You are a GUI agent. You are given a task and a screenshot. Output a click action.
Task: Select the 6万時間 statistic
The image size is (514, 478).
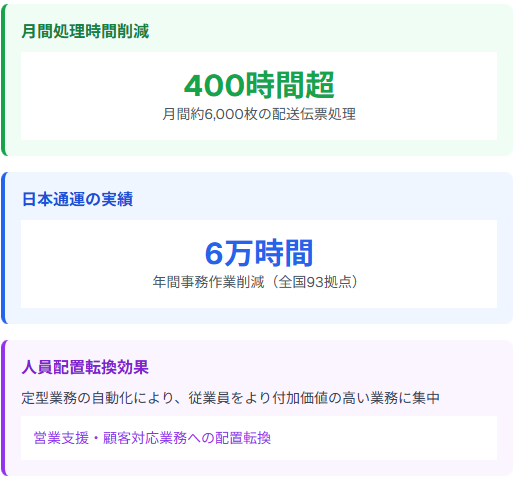259,253
